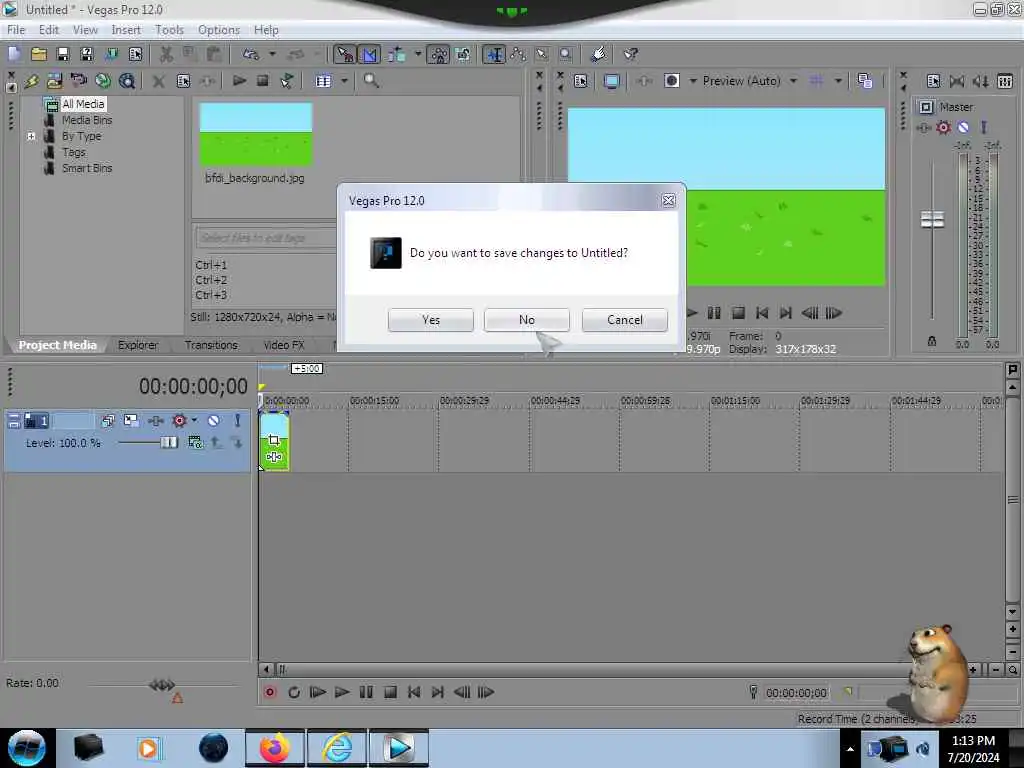
Task: Click Cancel in the save changes dialog
Action: [624, 320]
